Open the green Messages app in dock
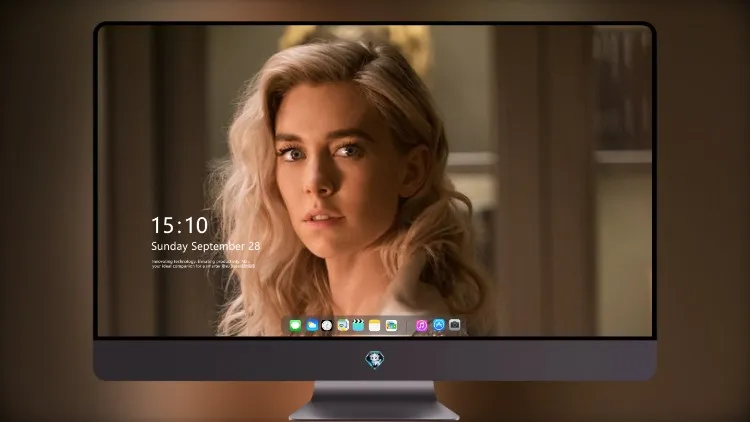Screen dimensions: 750x422 [295, 325]
